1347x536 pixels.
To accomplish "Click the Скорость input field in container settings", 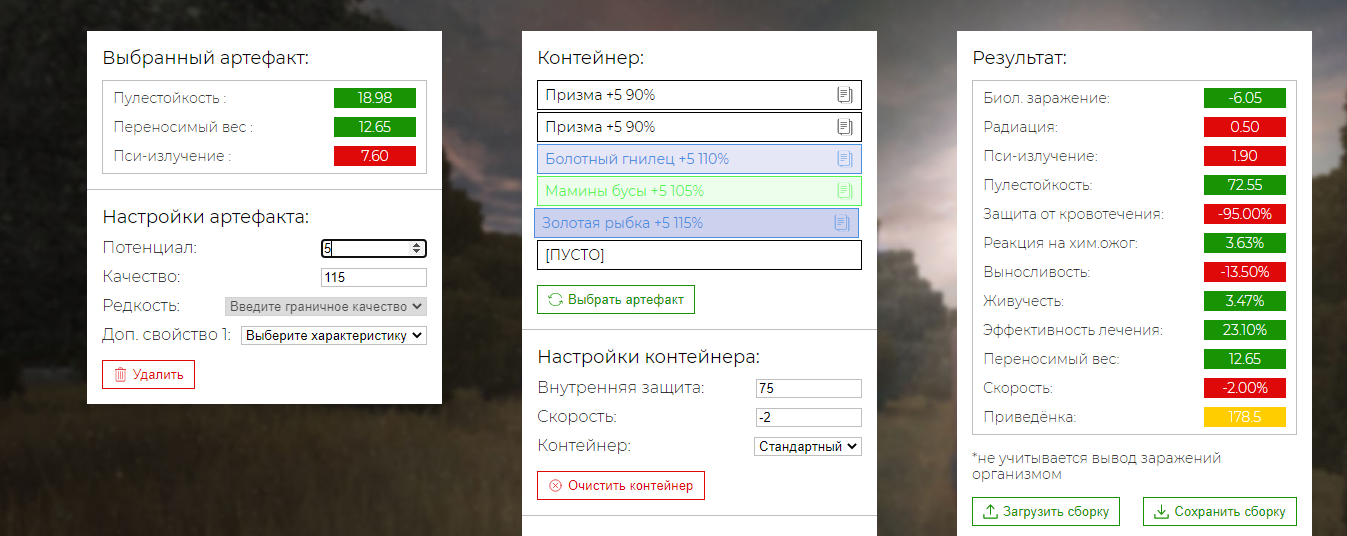I will point(809,417).
